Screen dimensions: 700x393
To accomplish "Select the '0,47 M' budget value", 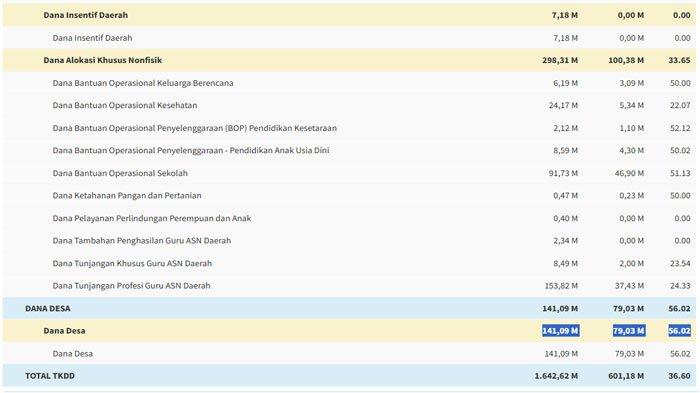I will (x=565, y=195).
